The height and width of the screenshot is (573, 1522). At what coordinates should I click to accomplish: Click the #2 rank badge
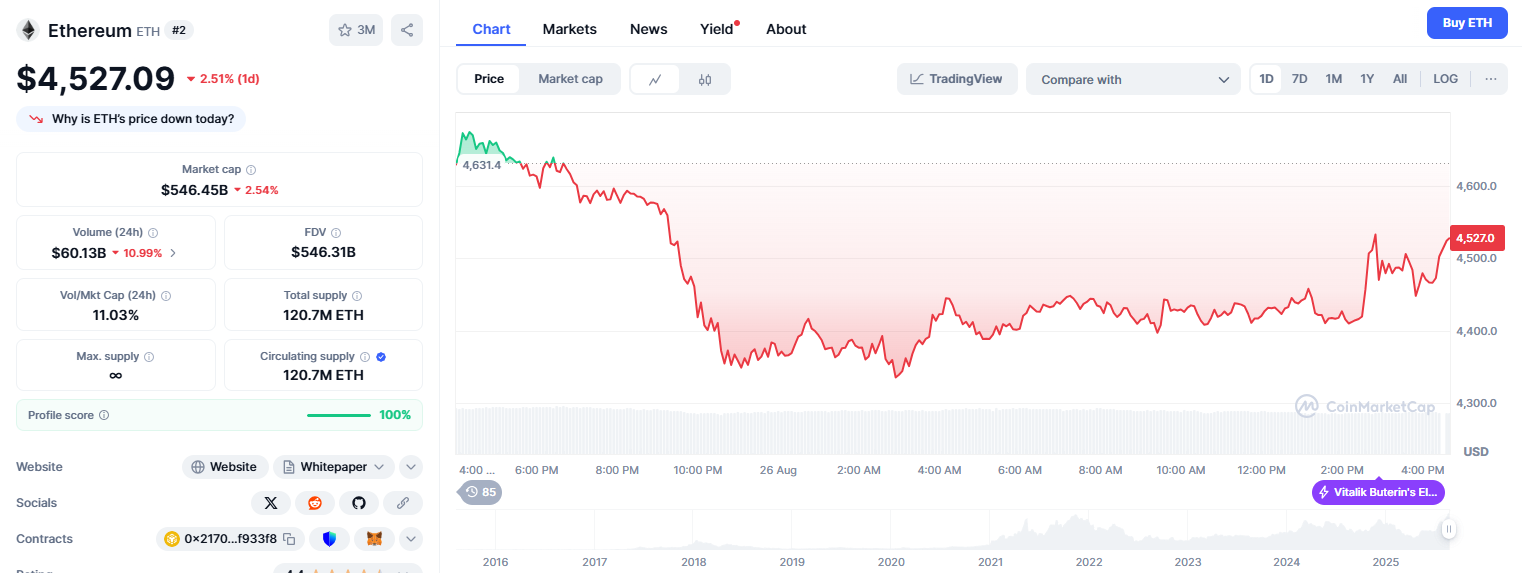tap(179, 30)
